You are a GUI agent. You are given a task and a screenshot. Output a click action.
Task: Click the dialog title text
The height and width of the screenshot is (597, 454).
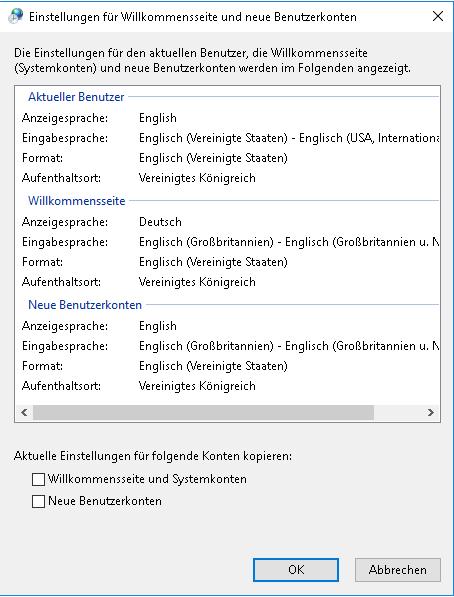coord(193,17)
